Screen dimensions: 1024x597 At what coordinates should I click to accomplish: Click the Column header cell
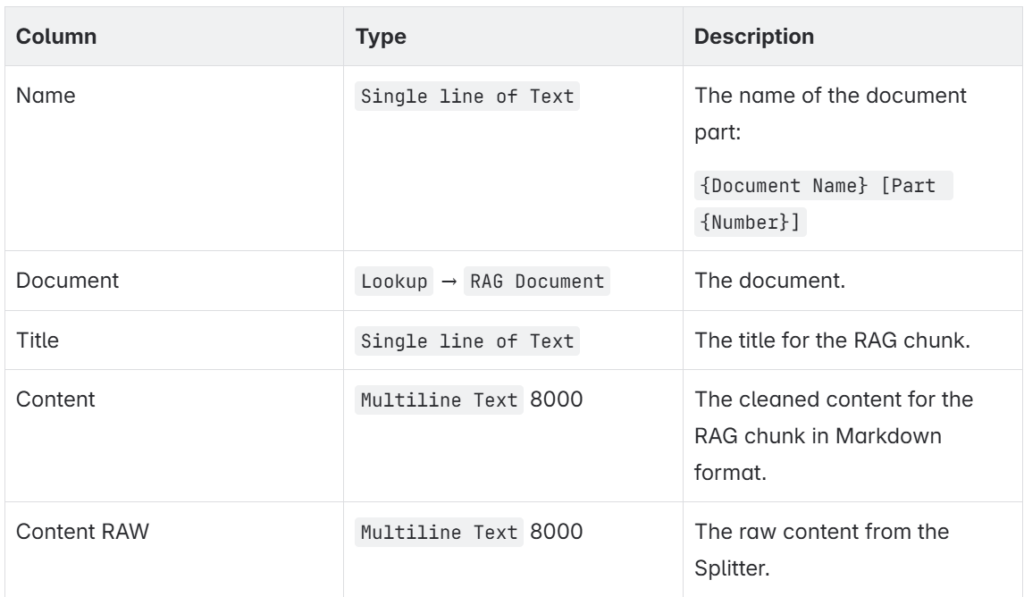click(x=174, y=37)
